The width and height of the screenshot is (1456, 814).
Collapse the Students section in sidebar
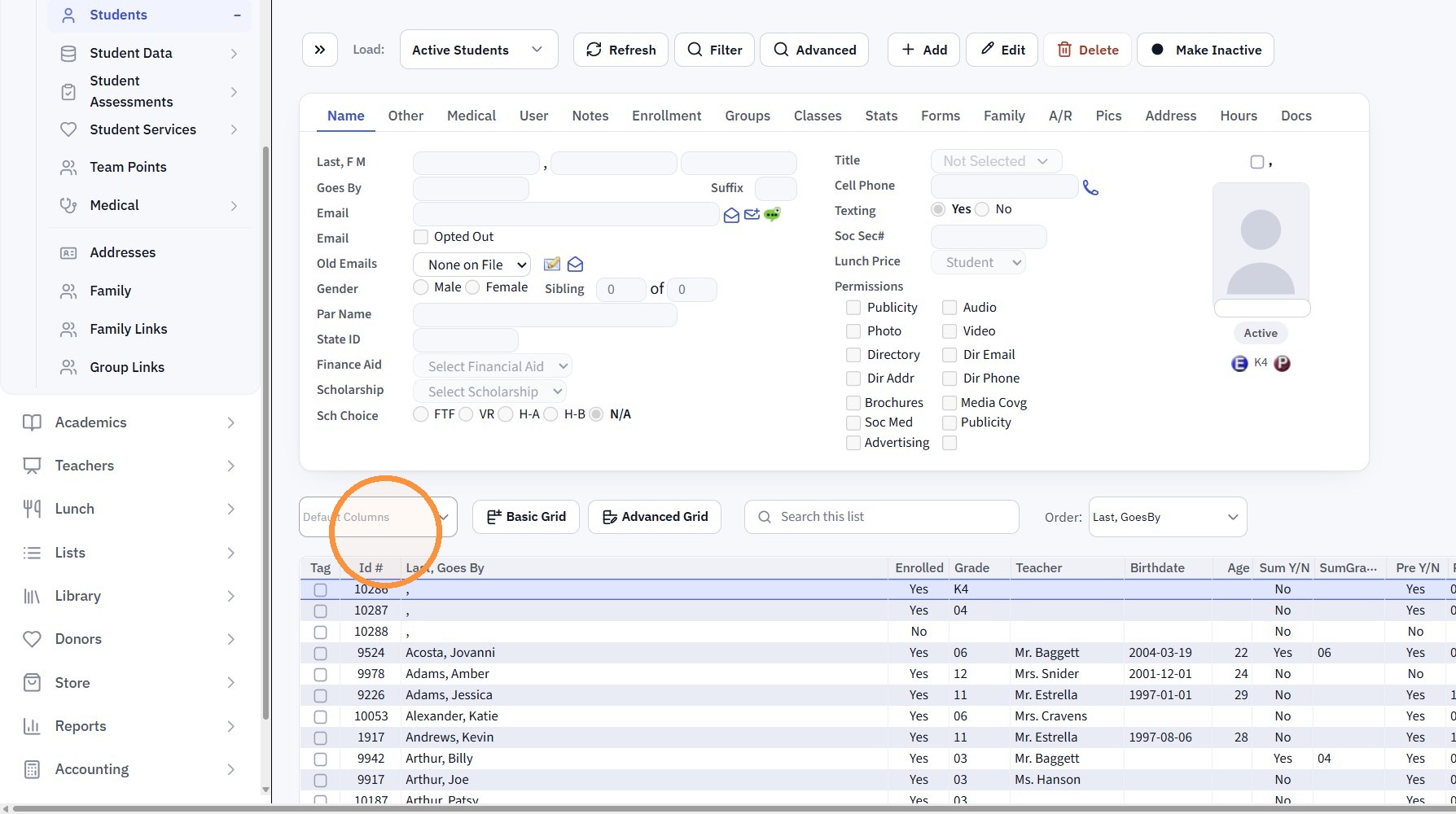pyautogui.click(x=237, y=15)
